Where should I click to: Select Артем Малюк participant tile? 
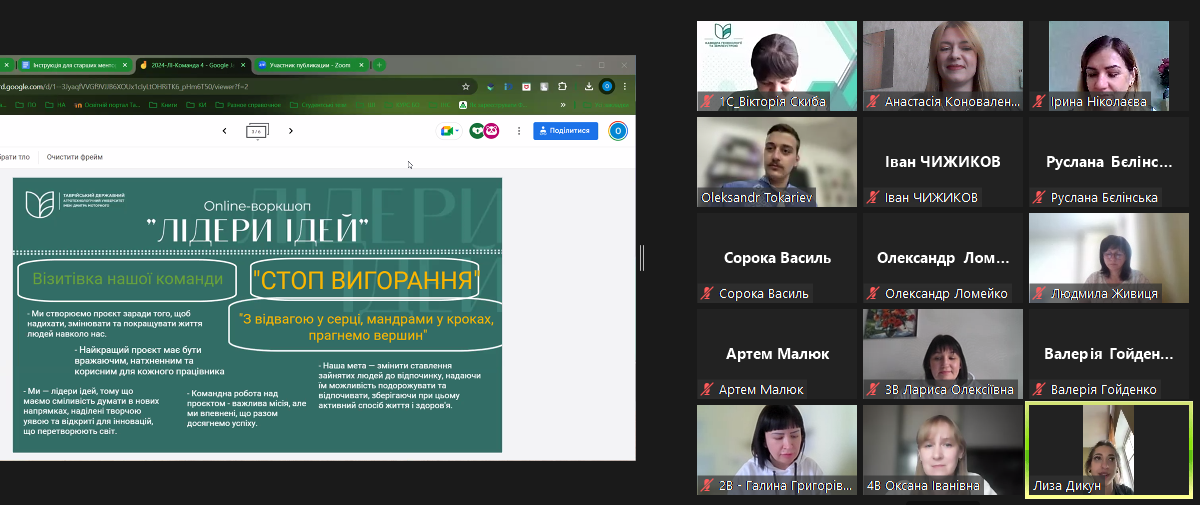[777, 354]
